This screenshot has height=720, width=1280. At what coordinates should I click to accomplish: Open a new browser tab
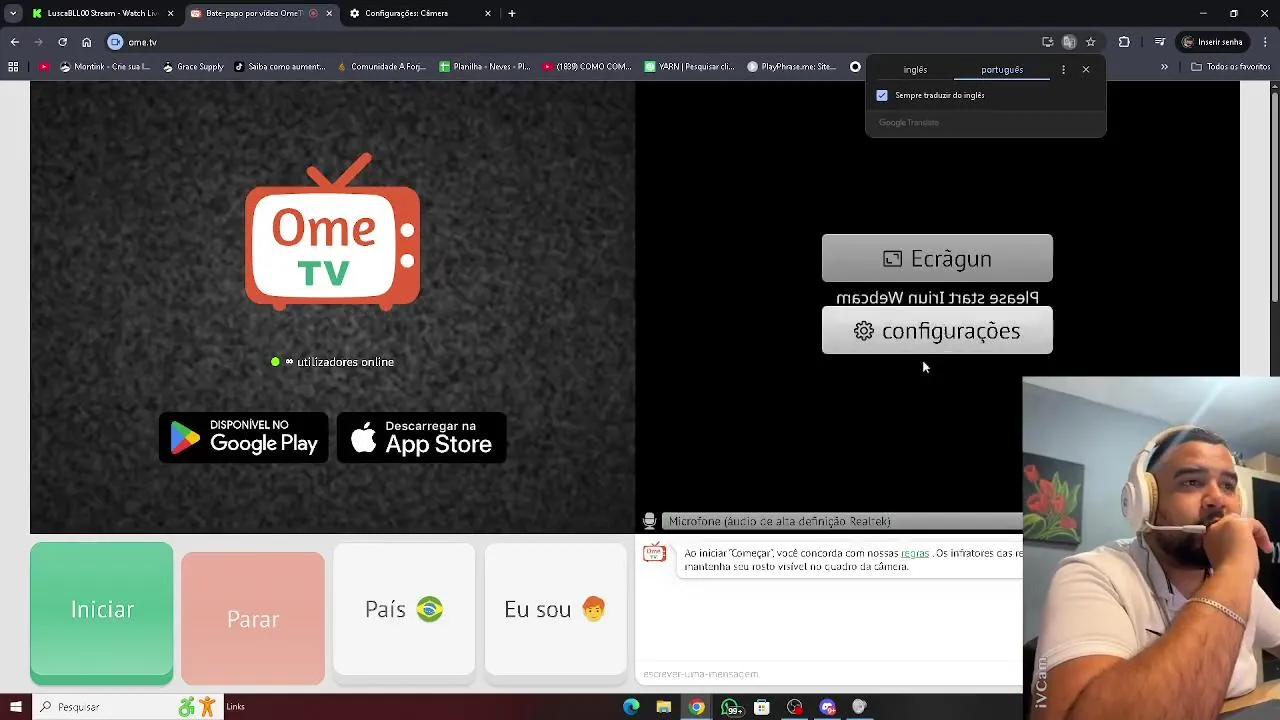coord(512,13)
